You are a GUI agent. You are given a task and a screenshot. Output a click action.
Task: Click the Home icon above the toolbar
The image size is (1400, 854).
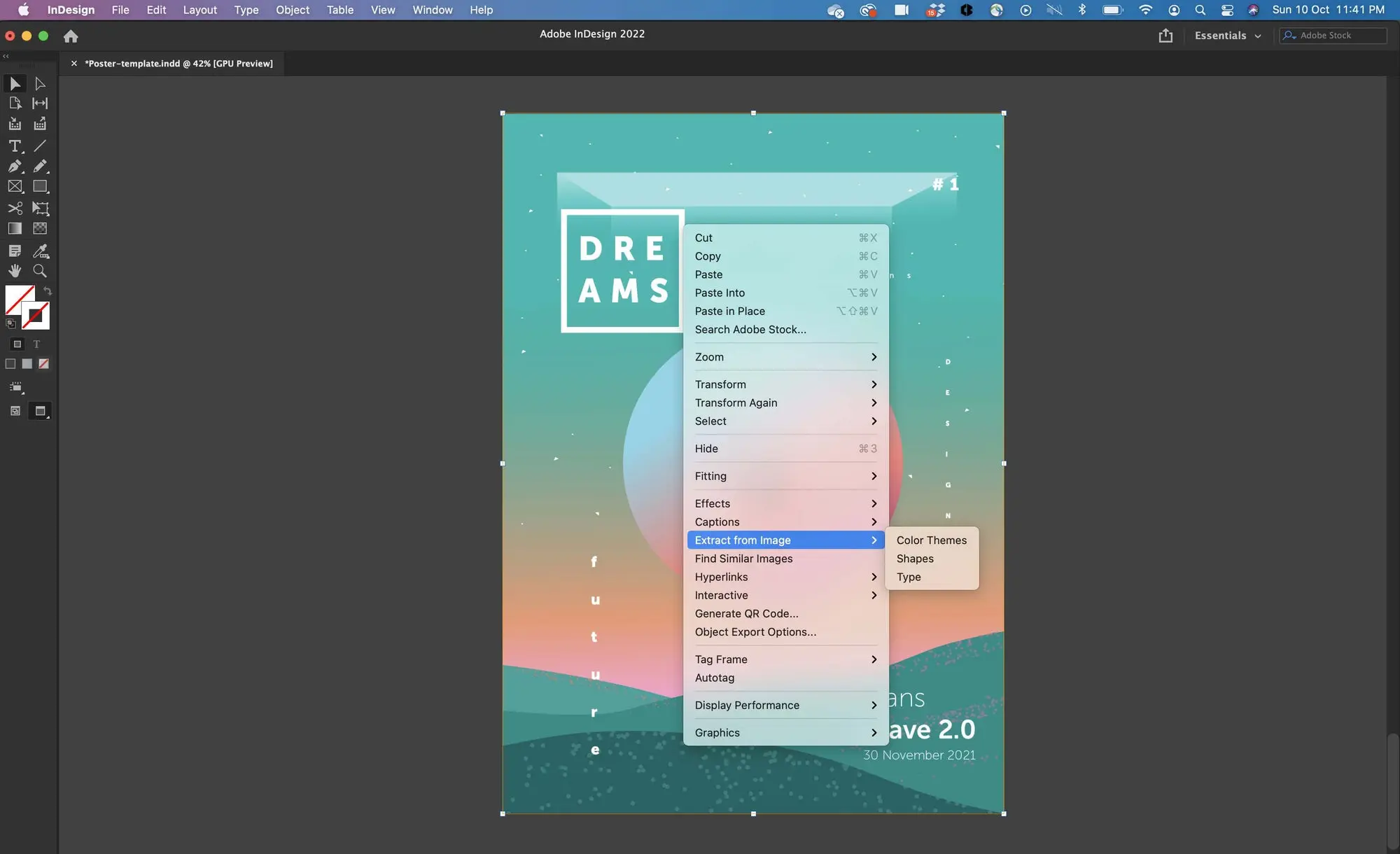[71, 36]
